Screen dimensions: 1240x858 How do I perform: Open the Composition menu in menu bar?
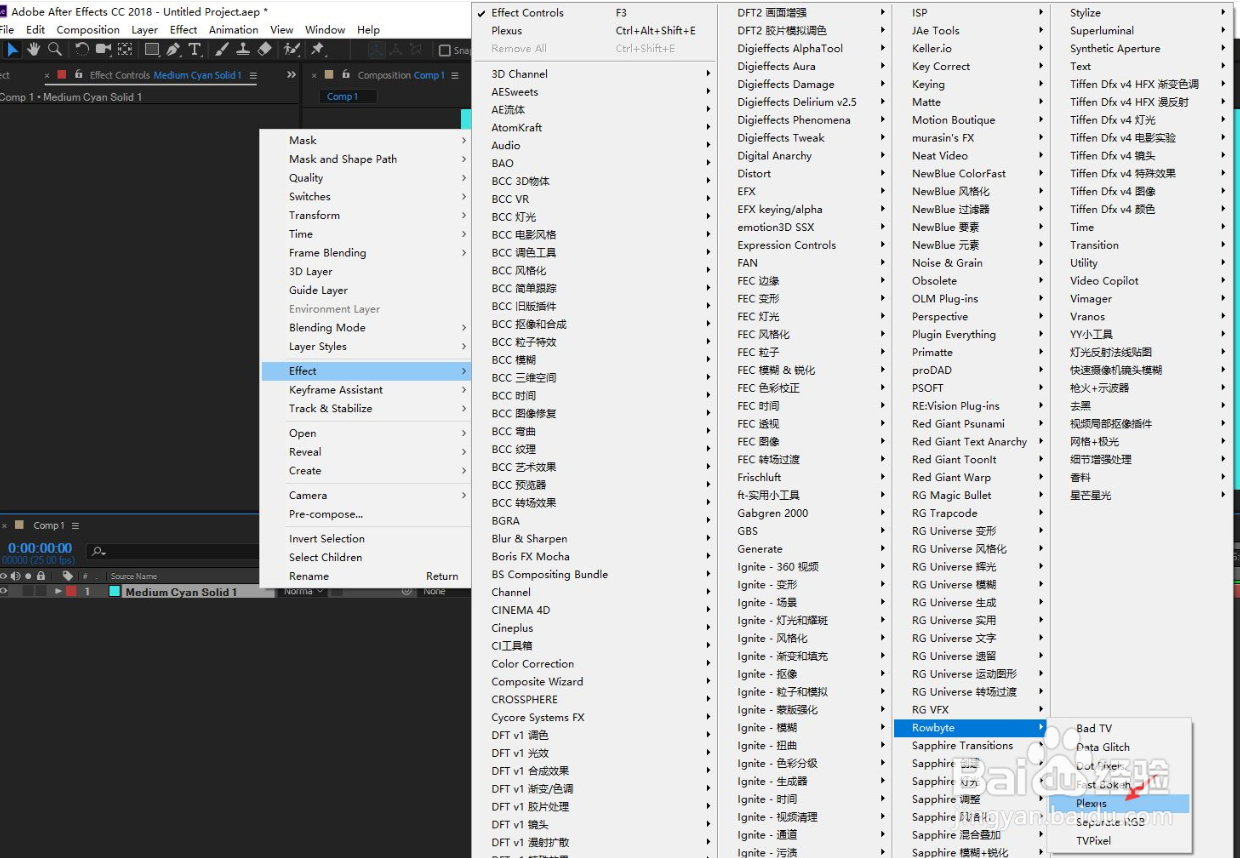coord(88,30)
